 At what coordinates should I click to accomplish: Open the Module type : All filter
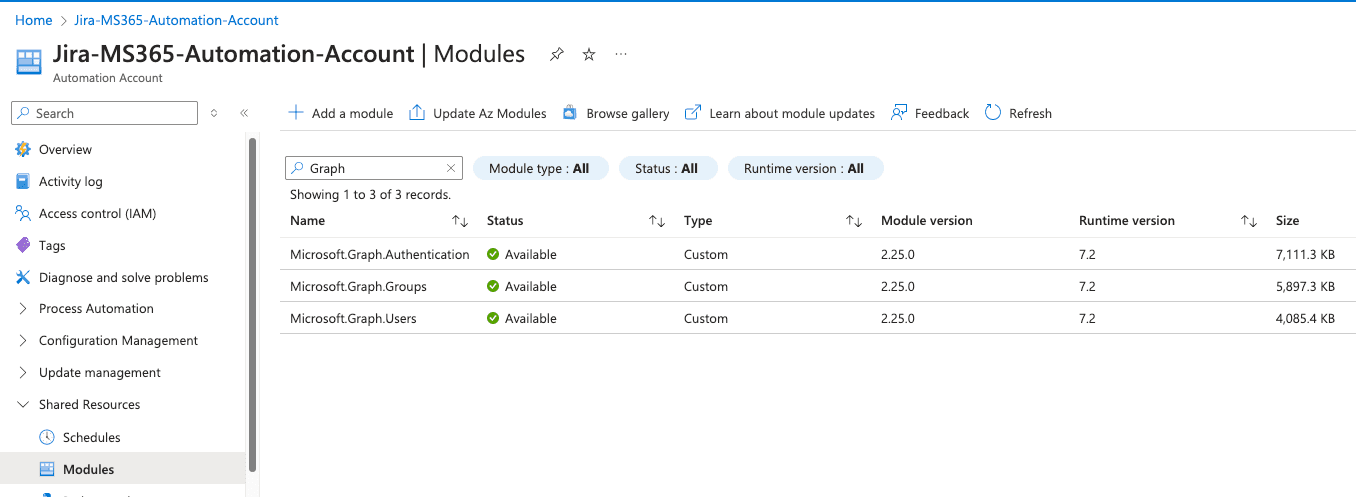539,168
